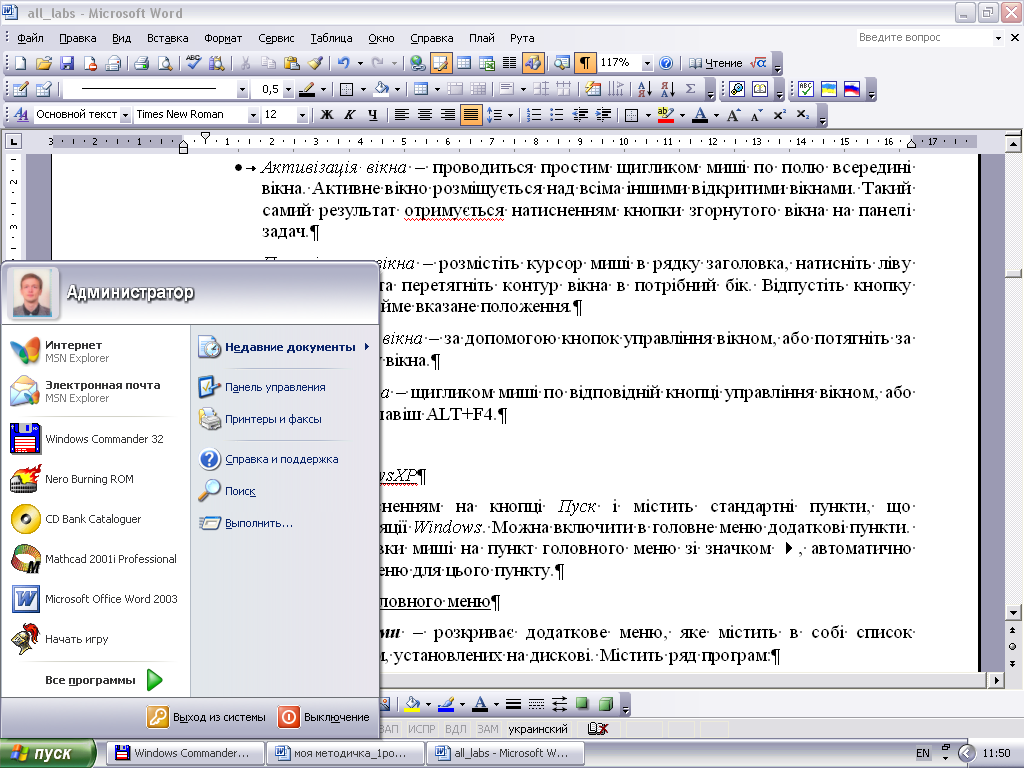The height and width of the screenshot is (768, 1024).
Task: Activate the Format Painter brush
Action: [x=315, y=63]
